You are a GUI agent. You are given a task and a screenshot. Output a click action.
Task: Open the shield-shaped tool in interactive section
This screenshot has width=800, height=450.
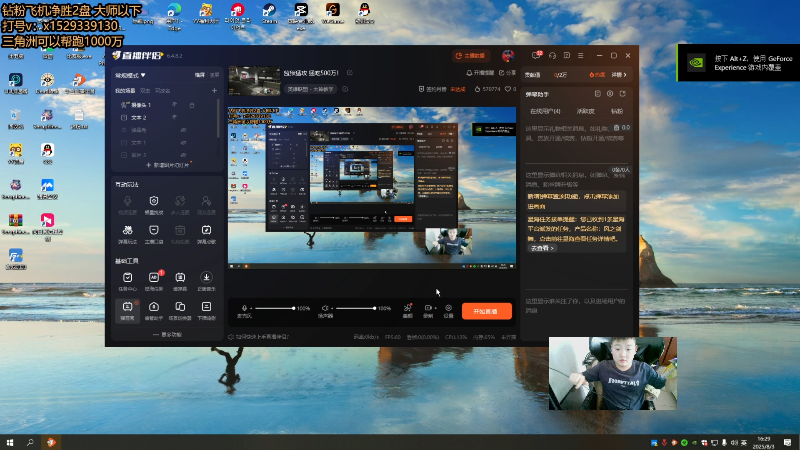[x=154, y=201]
